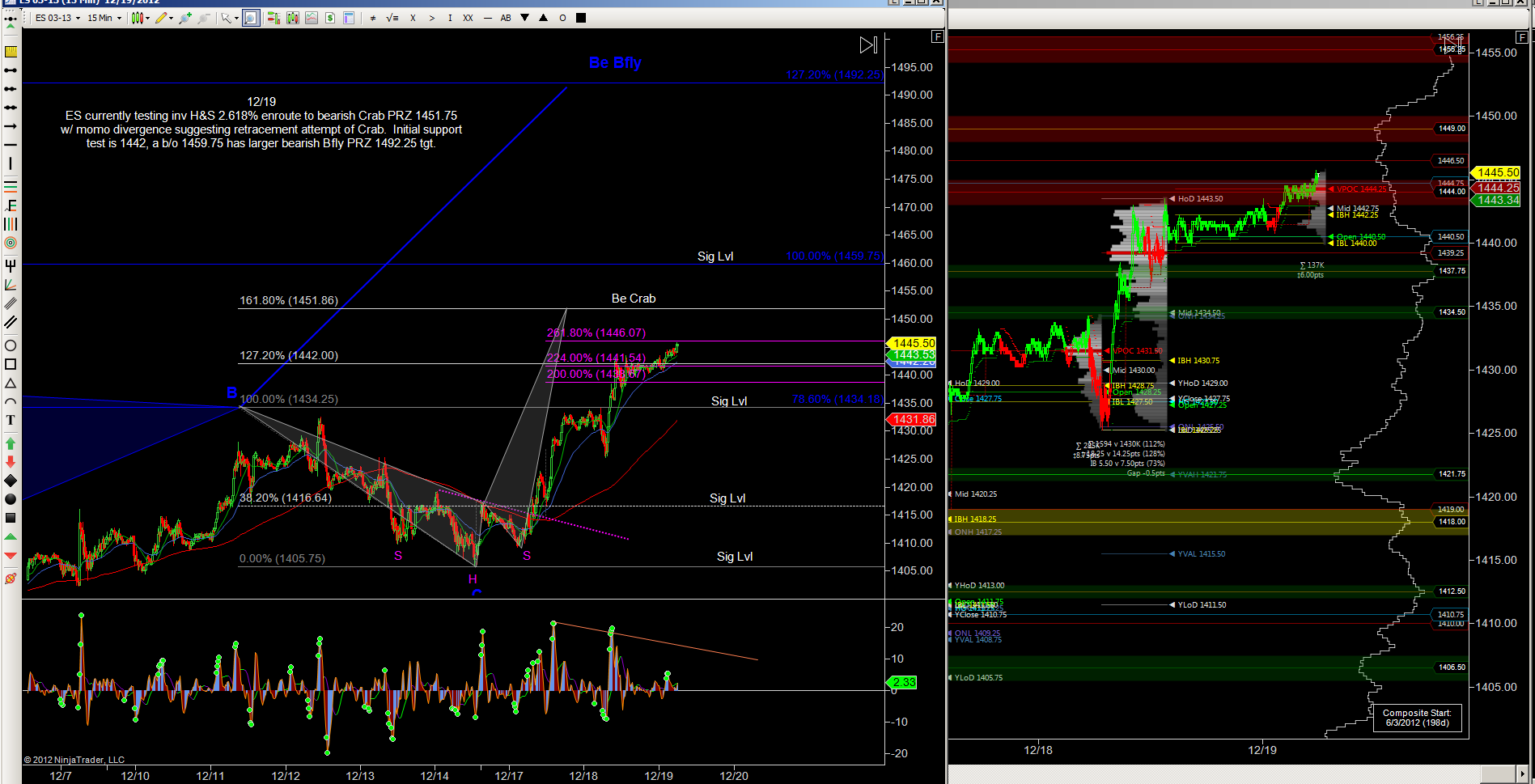Click the AB toolbar item
The width and height of the screenshot is (1535, 784).
(506, 18)
